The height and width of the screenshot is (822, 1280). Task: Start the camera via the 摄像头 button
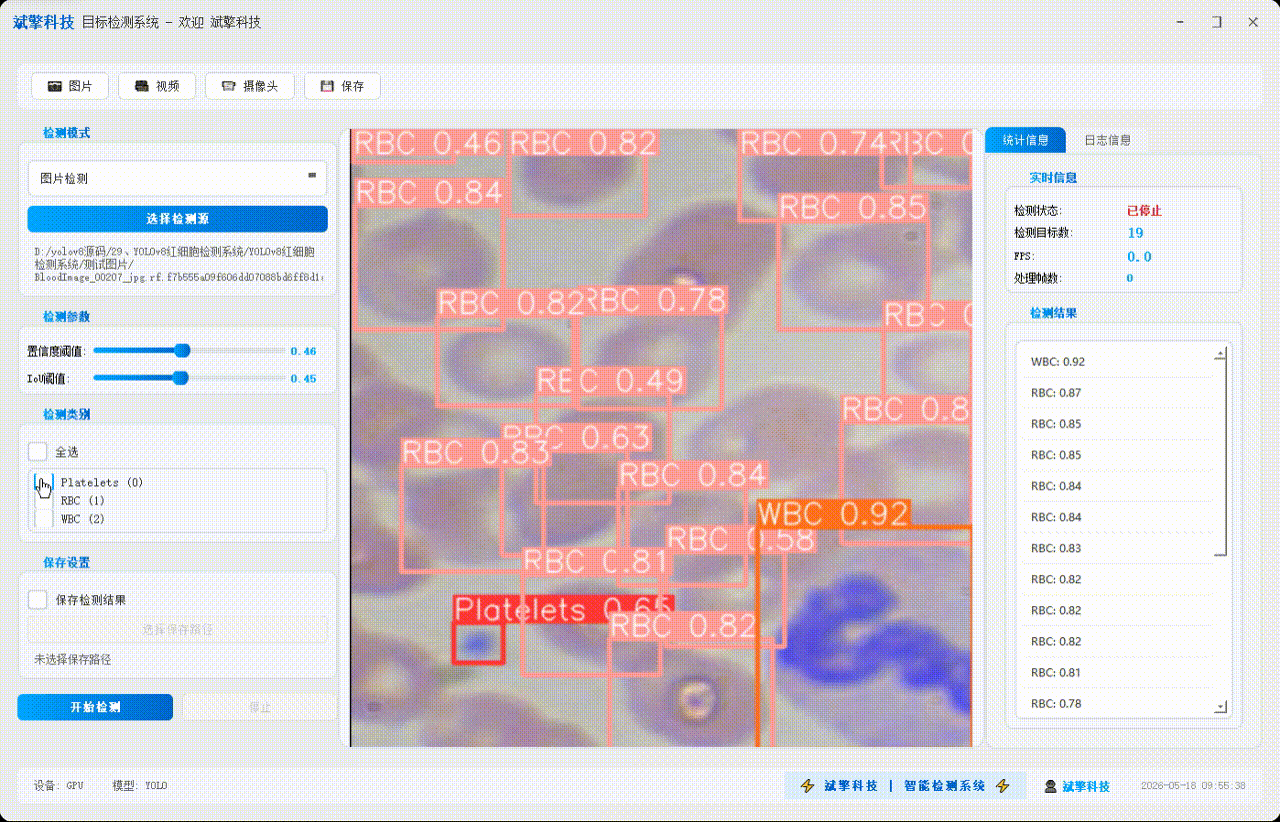[x=249, y=86]
